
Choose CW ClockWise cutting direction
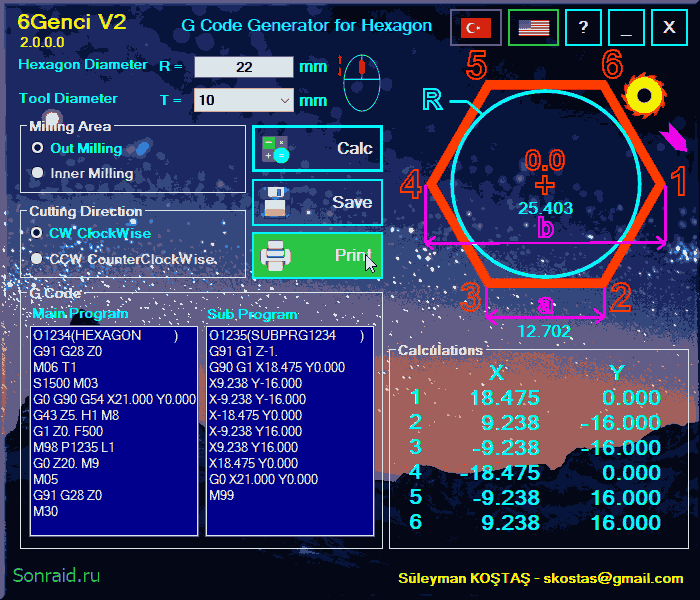(x=37, y=233)
